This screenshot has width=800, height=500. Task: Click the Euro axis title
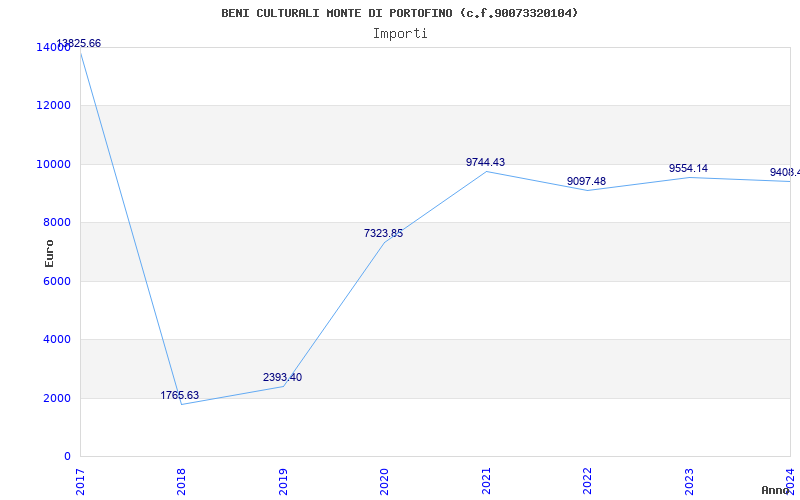pyautogui.click(x=49, y=253)
